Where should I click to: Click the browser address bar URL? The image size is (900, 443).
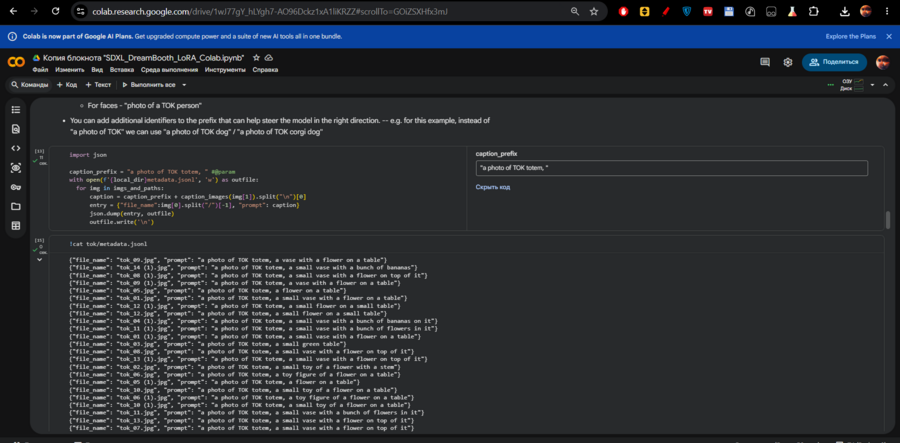270,11
